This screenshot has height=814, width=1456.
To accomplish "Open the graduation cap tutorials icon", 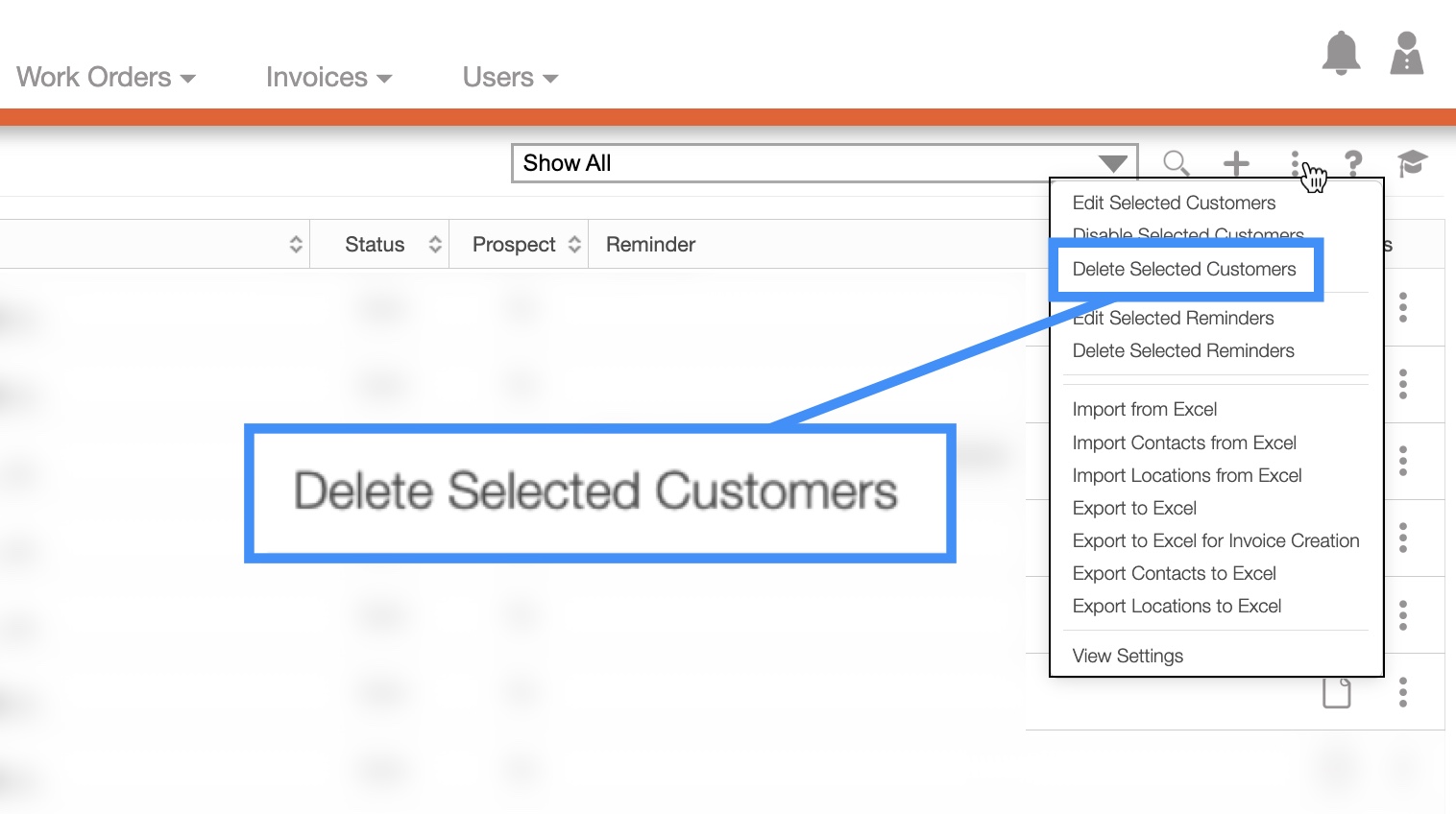I will (x=1412, y=163).
